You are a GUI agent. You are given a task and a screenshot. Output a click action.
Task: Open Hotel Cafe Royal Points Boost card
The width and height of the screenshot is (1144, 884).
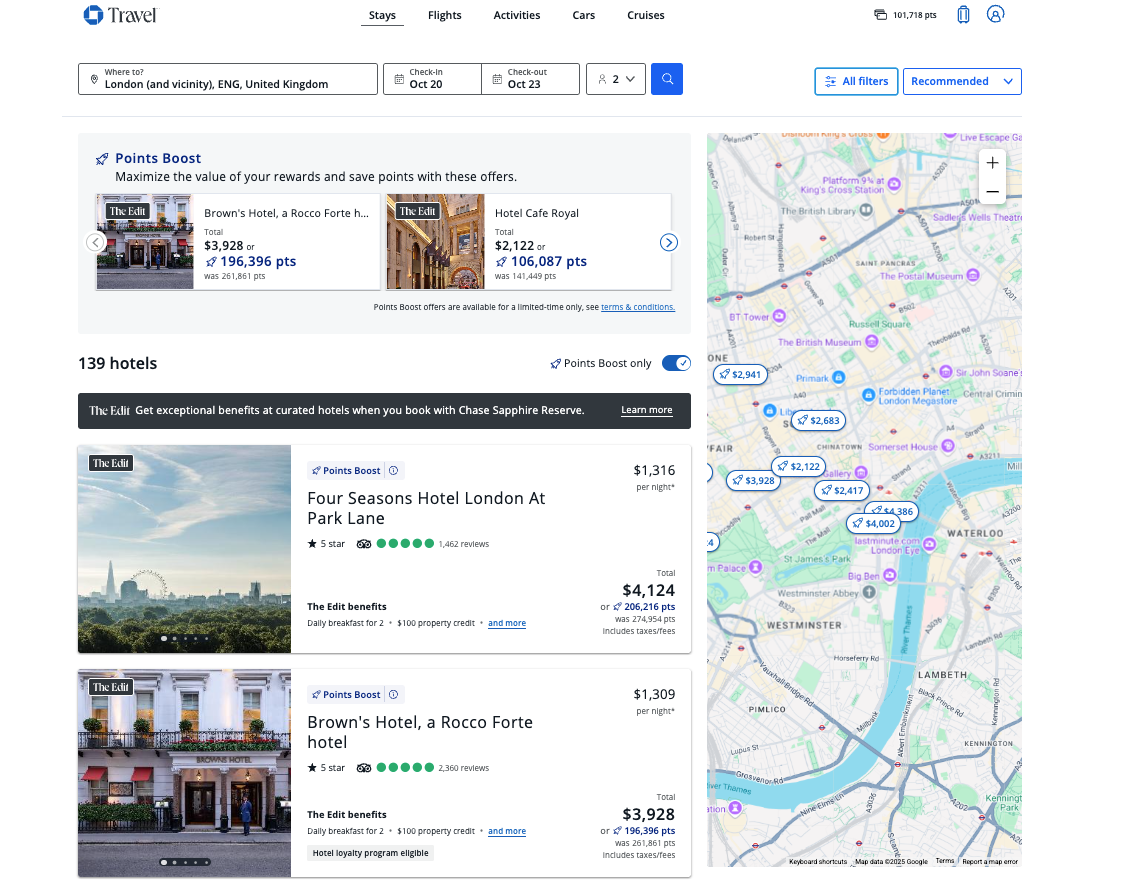529,241
